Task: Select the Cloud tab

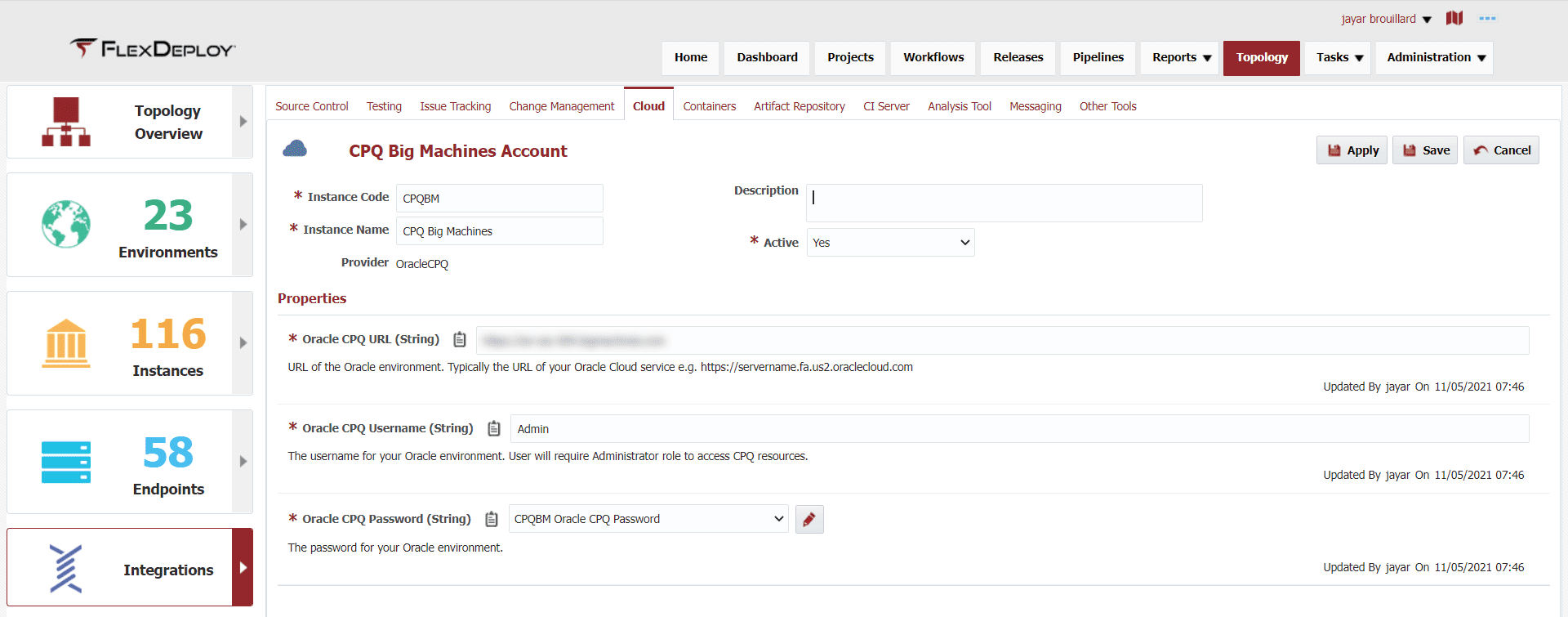Action: [648, 105]
